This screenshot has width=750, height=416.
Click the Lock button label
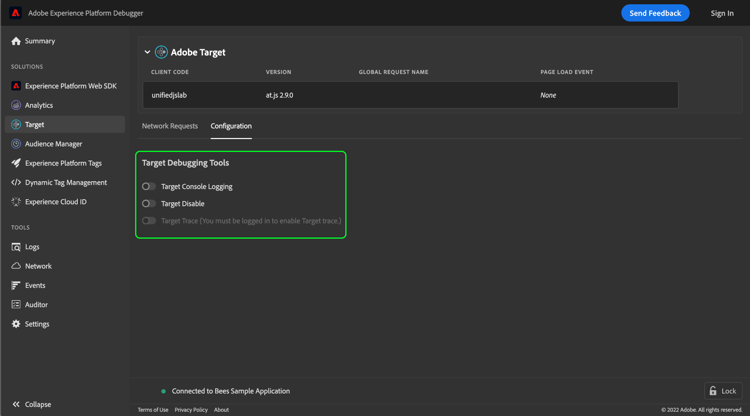click(728, 391)
